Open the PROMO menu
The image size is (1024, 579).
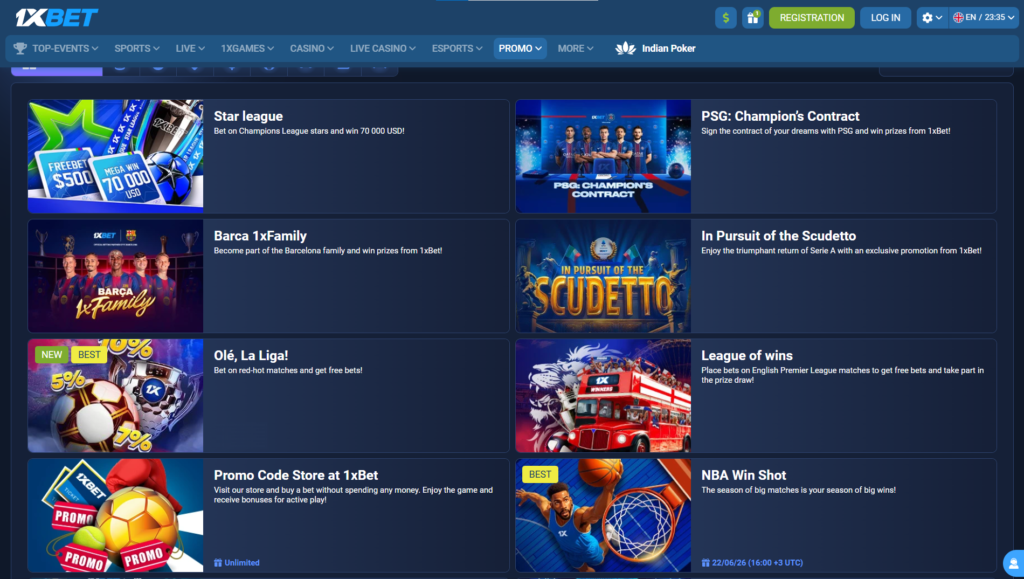tap(520, 48)
